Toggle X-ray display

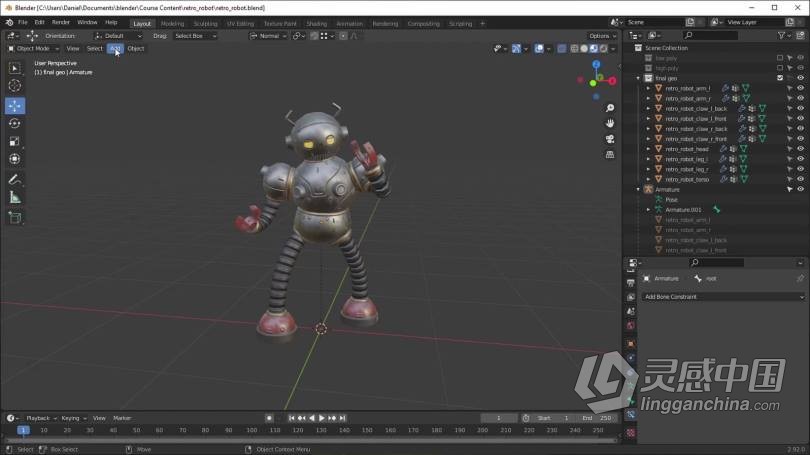coord(562,49)
